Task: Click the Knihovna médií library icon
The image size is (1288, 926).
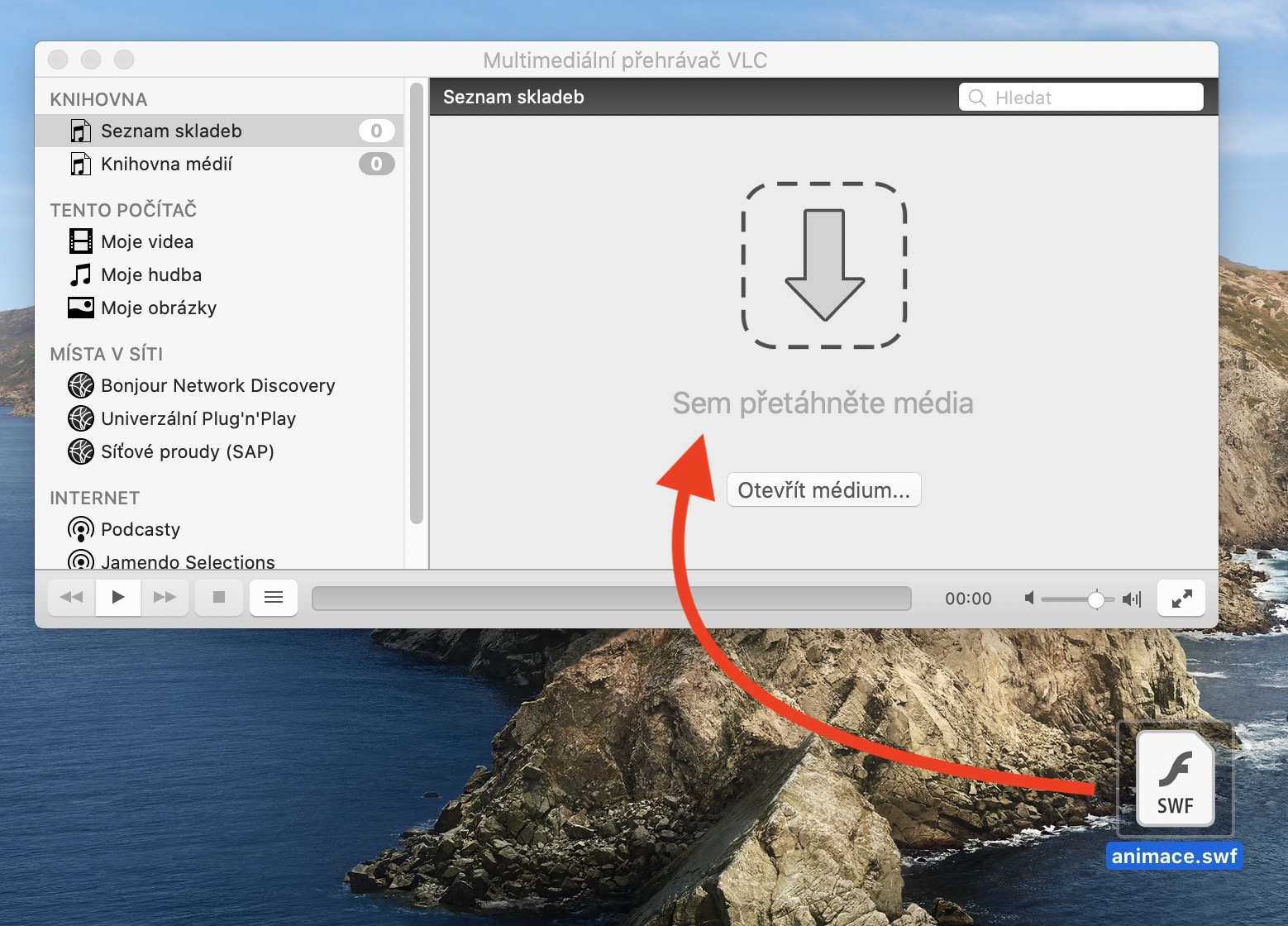Action: pos(80,164)
